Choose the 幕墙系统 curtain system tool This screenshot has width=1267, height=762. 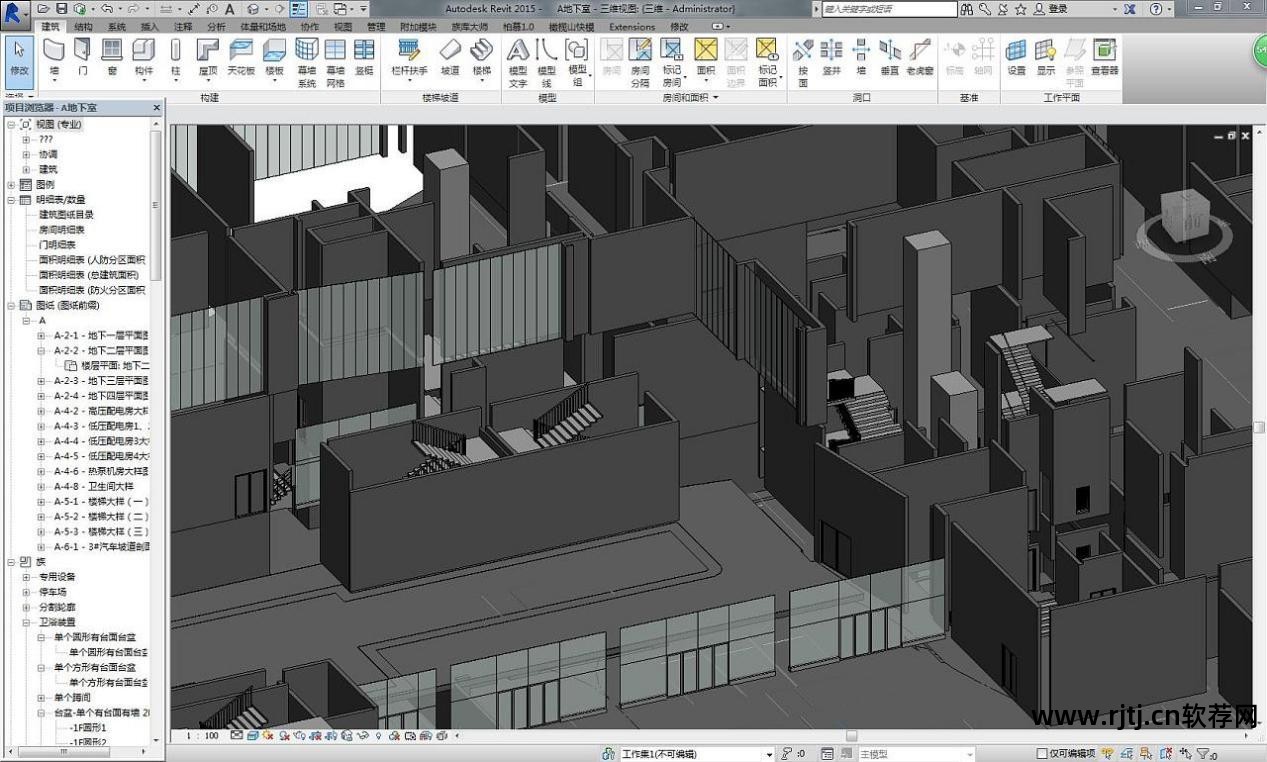pos(307,62)
